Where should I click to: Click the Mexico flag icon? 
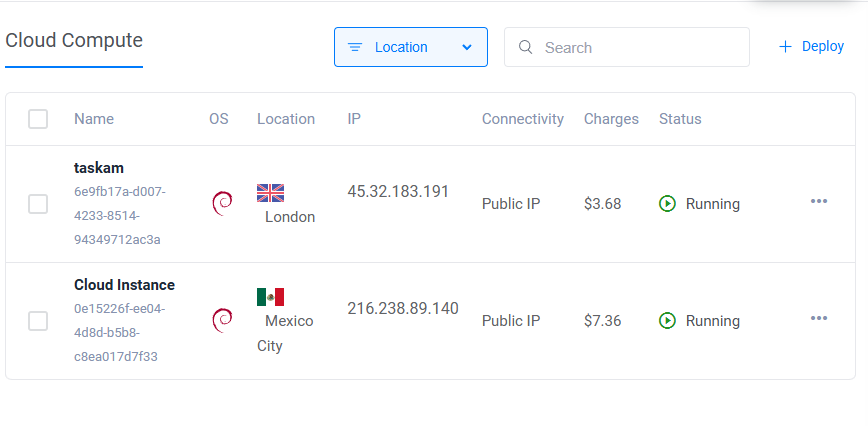pos(270,296)
